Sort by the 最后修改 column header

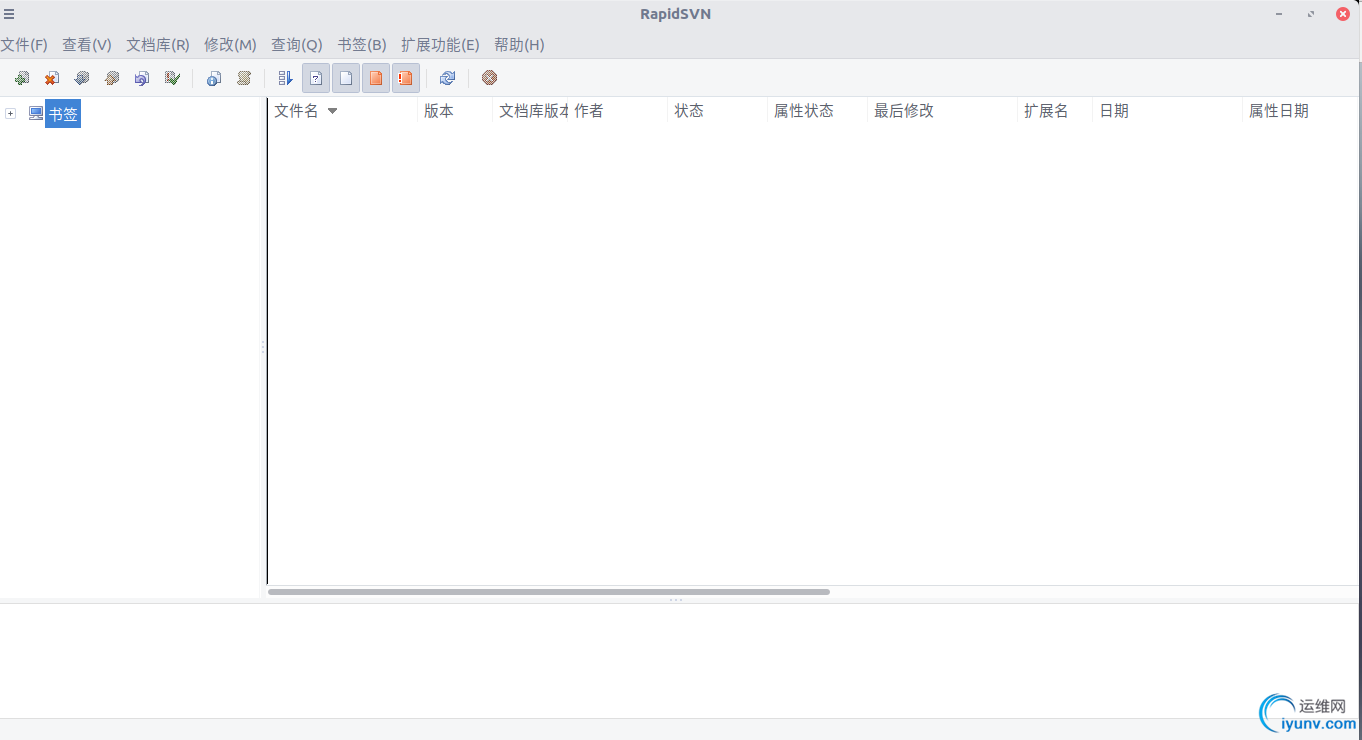[942, 111]
